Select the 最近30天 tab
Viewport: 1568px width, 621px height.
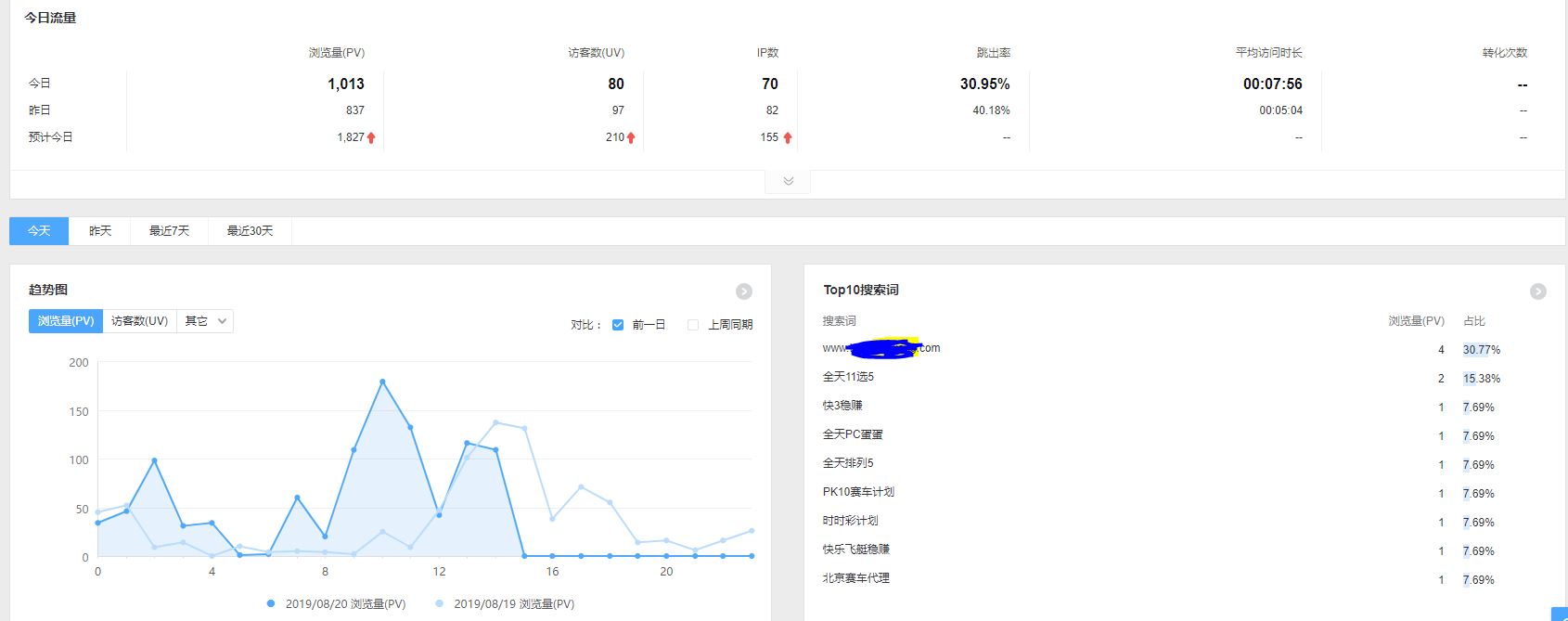(x=250, y=231)
